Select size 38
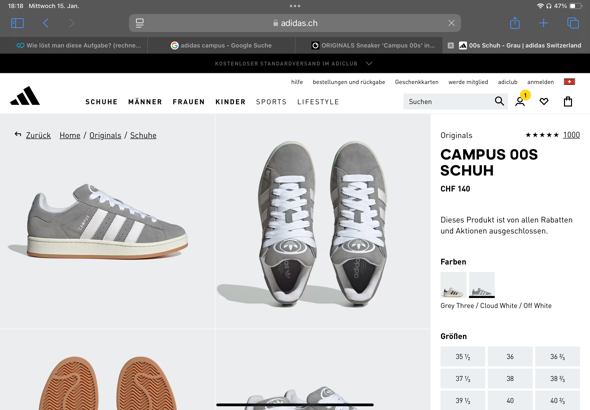The width and height of the screenshot is (590, 410). pos(510,378)
